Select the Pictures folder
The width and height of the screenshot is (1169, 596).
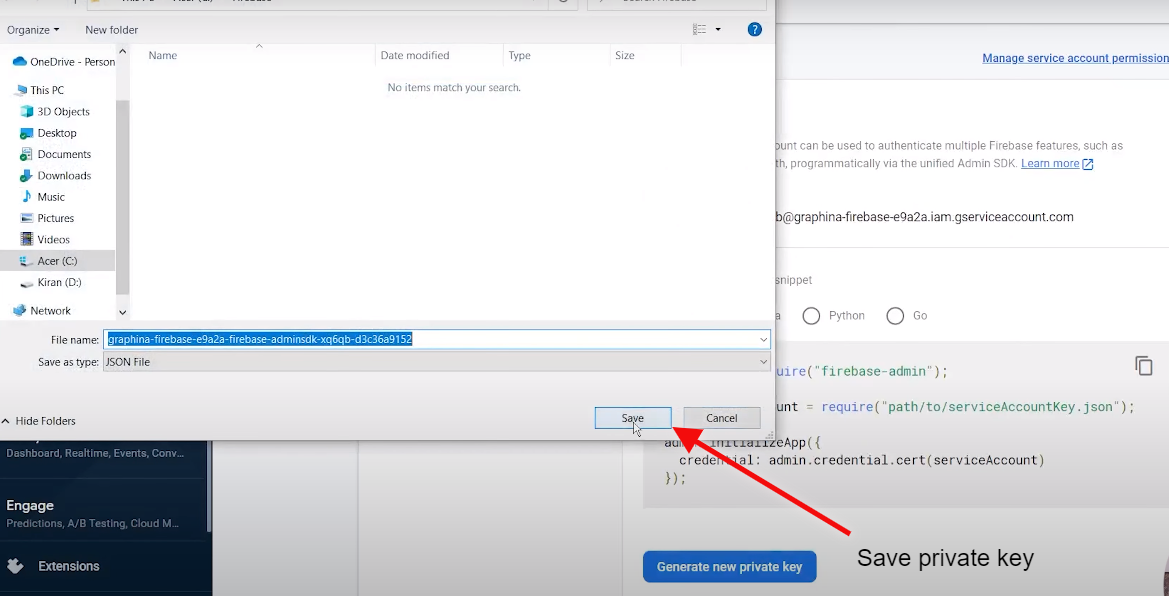point(48,219)
